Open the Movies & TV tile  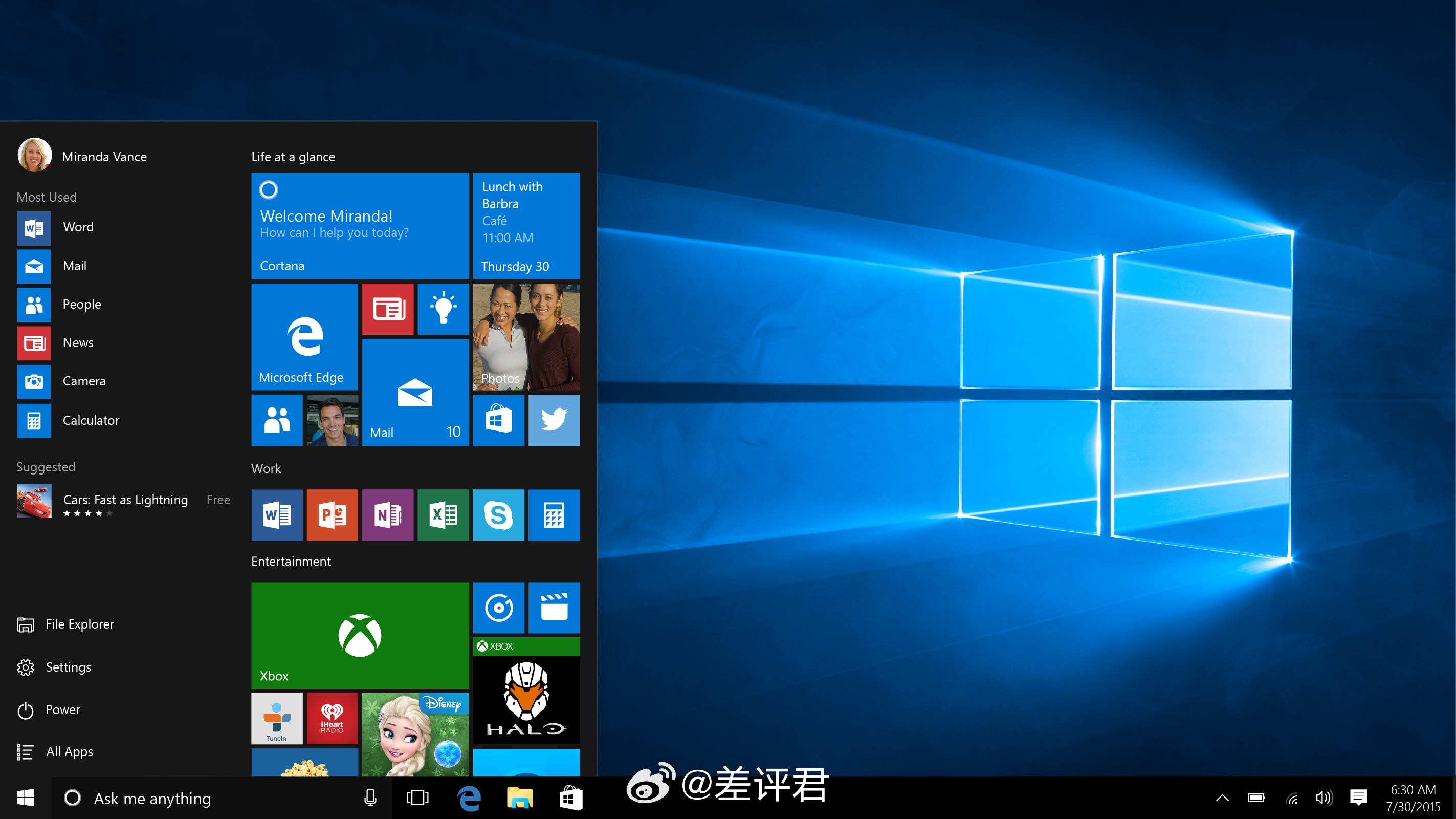pyautogui.click(x=554, y=608)
